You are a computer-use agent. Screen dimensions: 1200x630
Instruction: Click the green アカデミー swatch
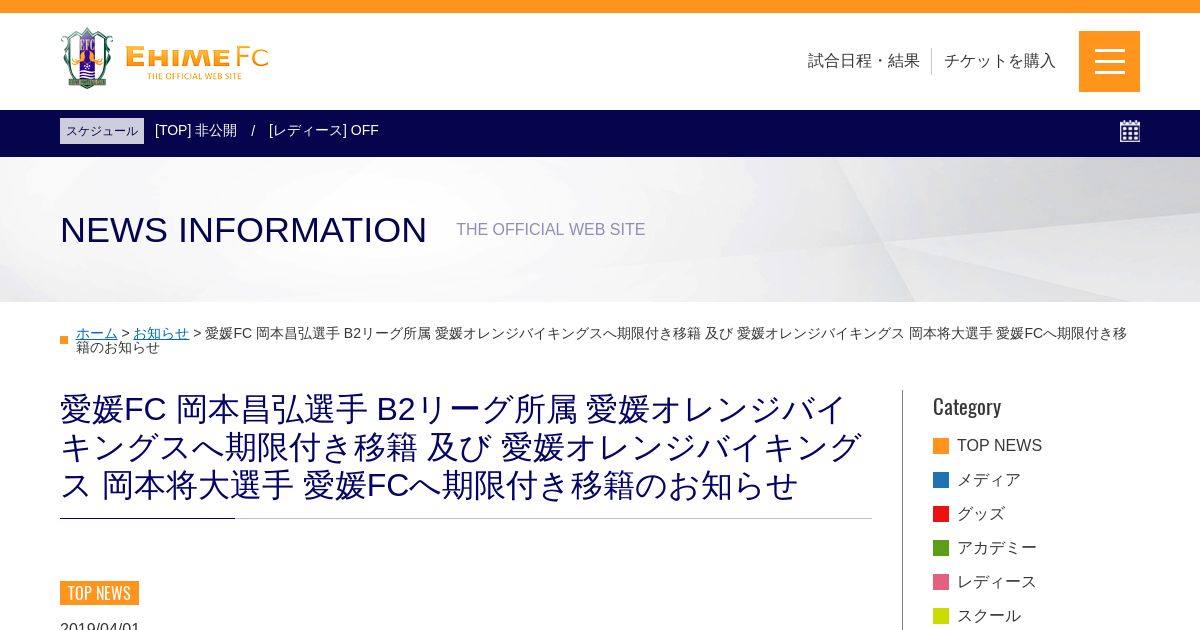pyautogui.click(x=941, y=548)
